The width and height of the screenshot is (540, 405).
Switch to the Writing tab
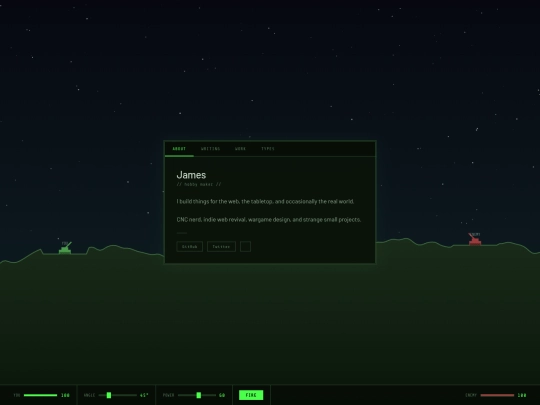click(210, 149)
